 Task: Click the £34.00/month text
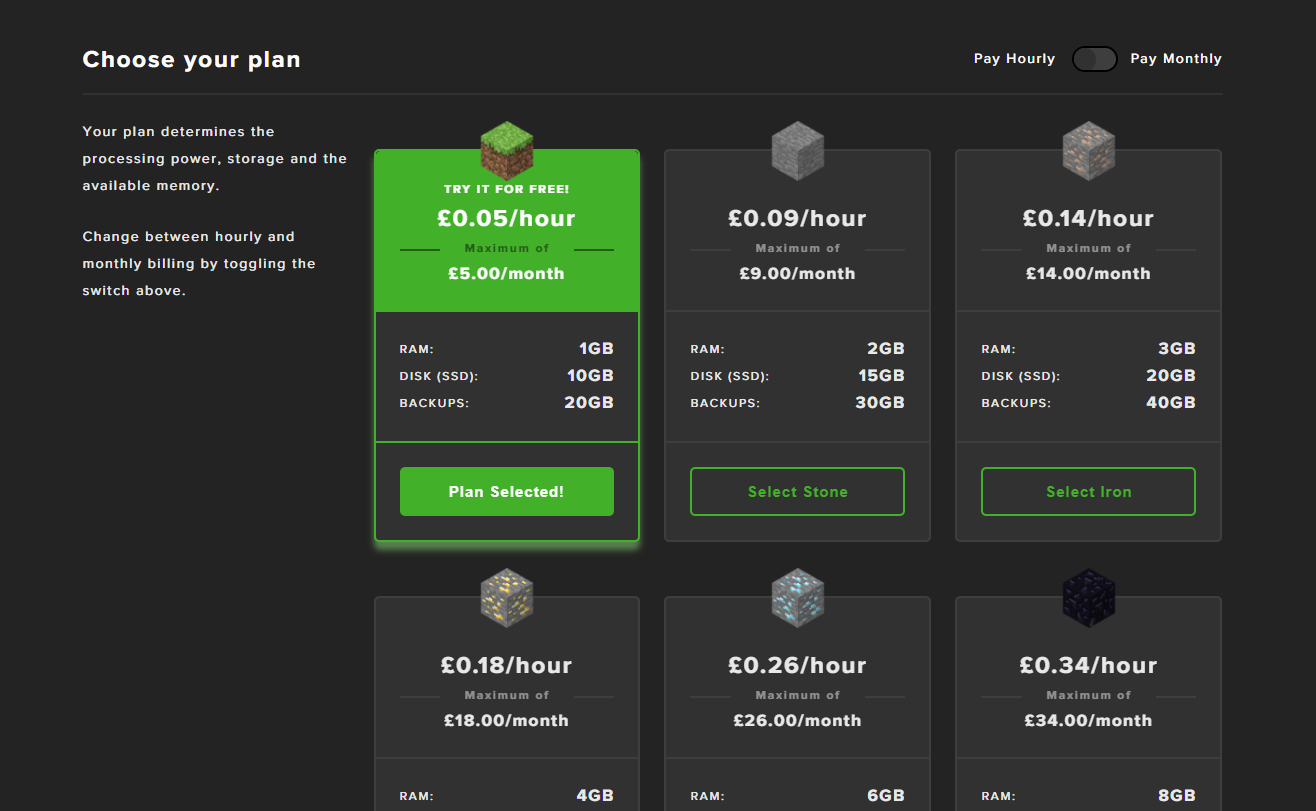(x=1089, y=720)
